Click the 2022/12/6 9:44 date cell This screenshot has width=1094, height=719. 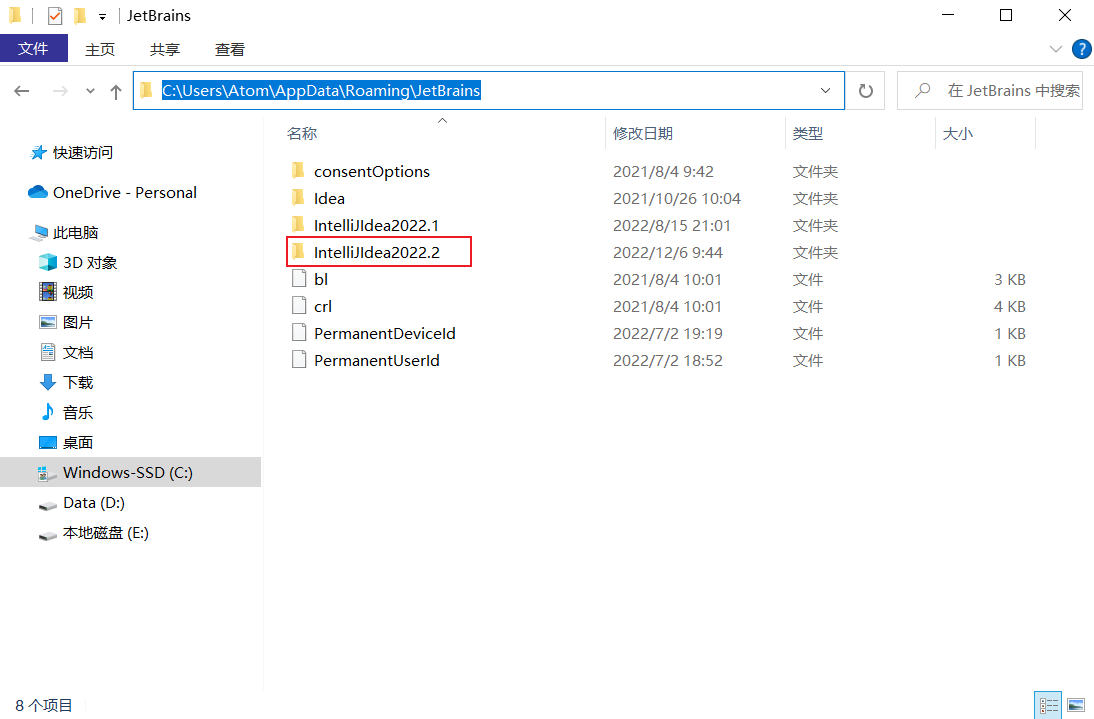click(668, 252)
